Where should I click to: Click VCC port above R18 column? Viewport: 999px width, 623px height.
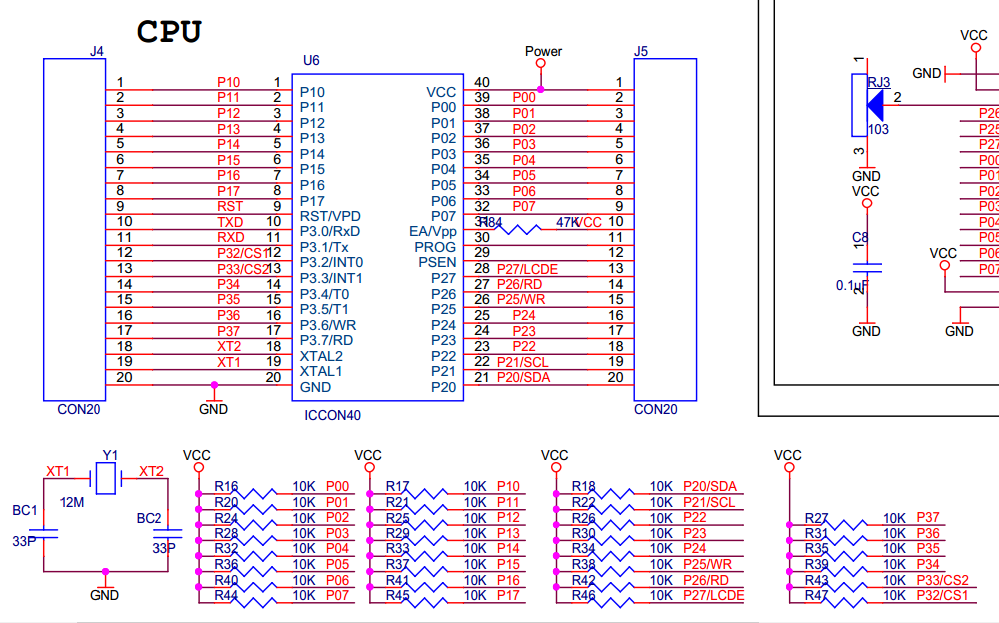point(555,461)
